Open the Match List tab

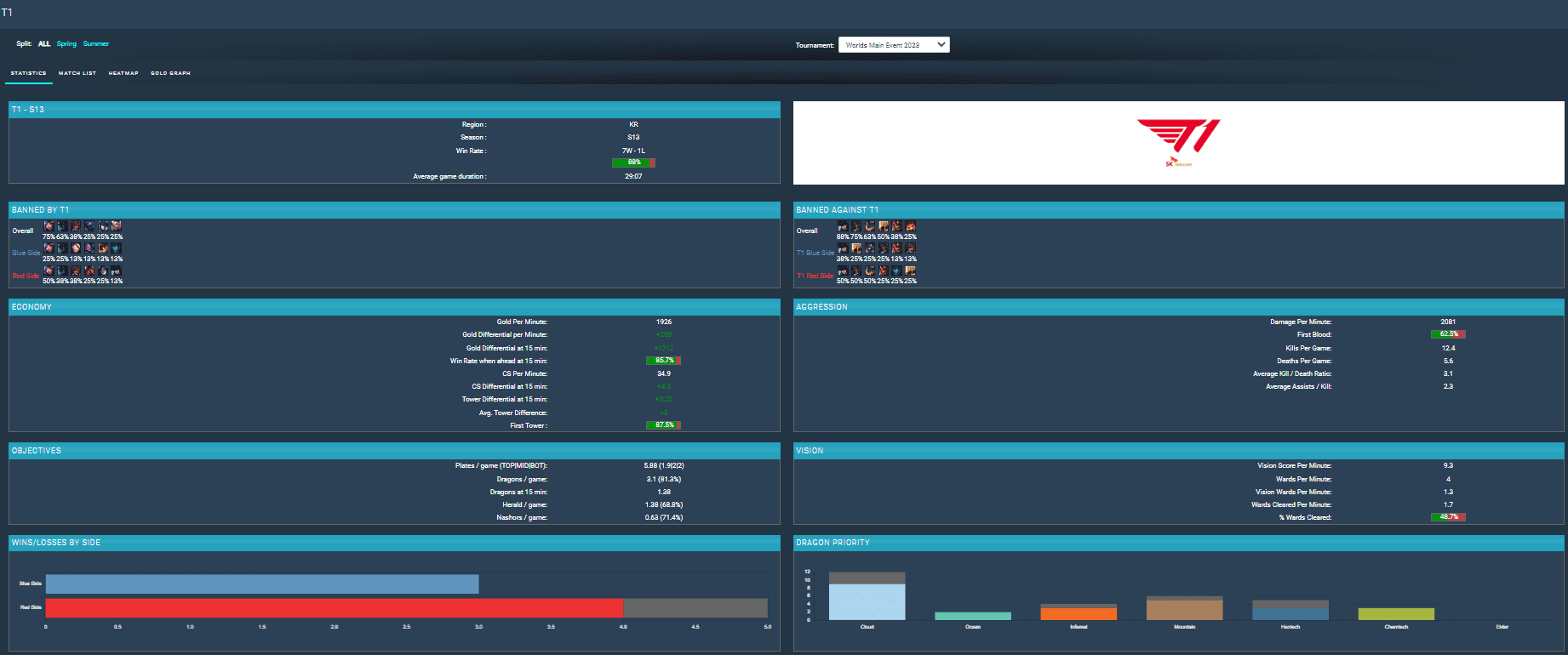coord(77,73)
